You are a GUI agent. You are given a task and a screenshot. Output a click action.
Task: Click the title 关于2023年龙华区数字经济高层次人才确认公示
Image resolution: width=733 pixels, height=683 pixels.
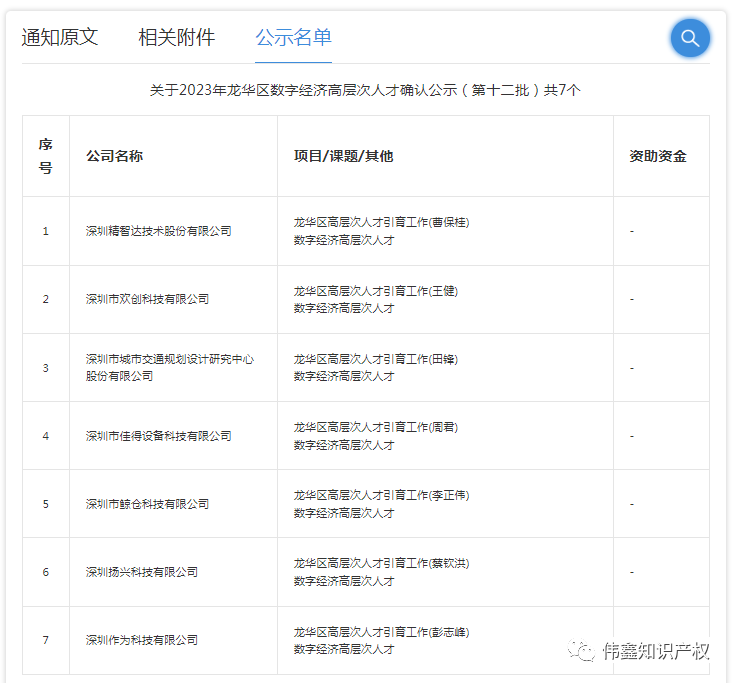click(303, 90)
